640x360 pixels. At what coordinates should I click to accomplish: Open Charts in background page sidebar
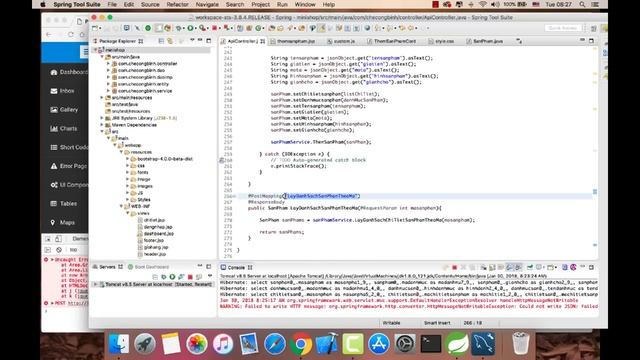(64, 128)
